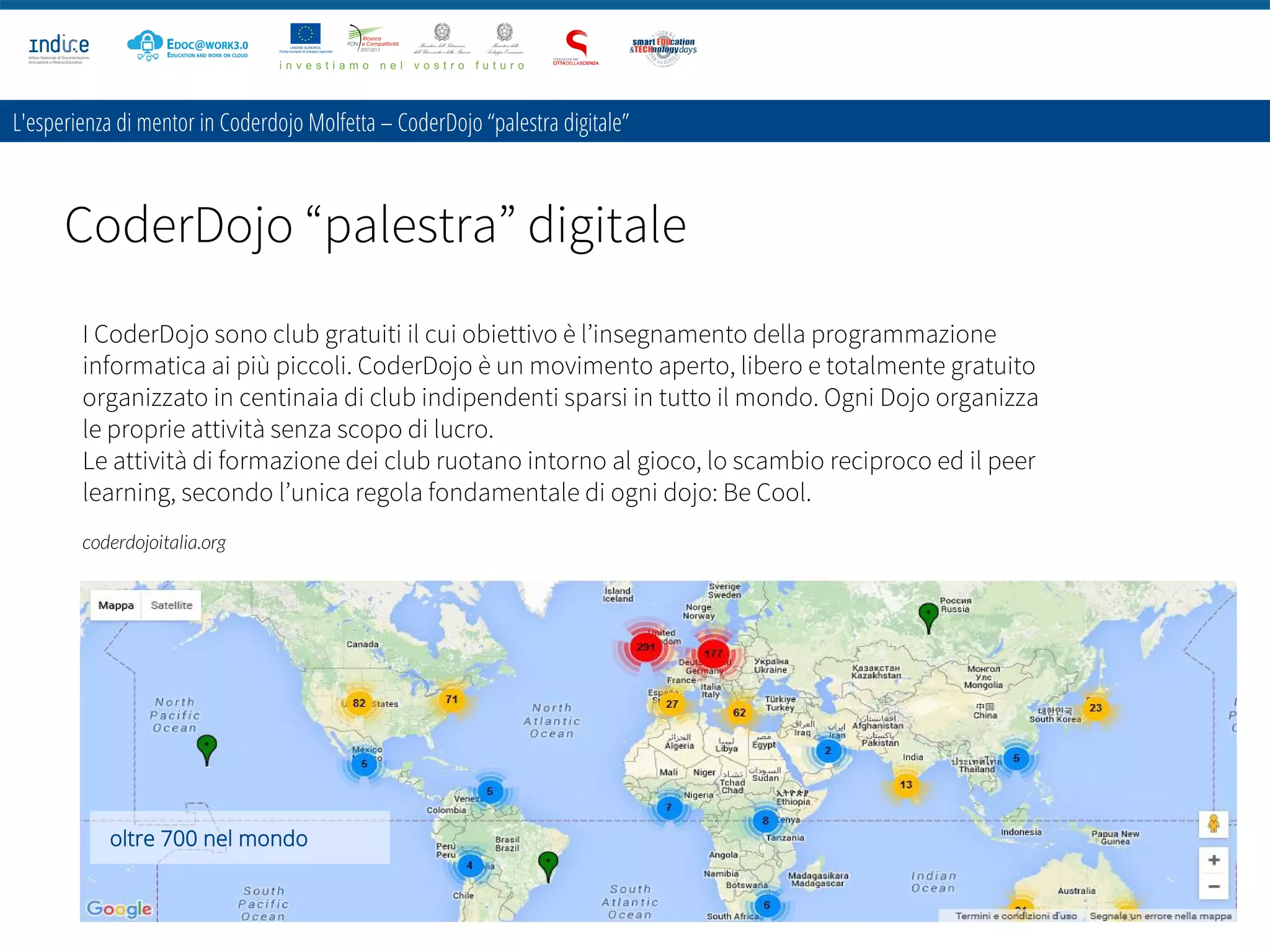Click the slide title 'CoderDojo "palestra" digitale'

click(376, 226)
